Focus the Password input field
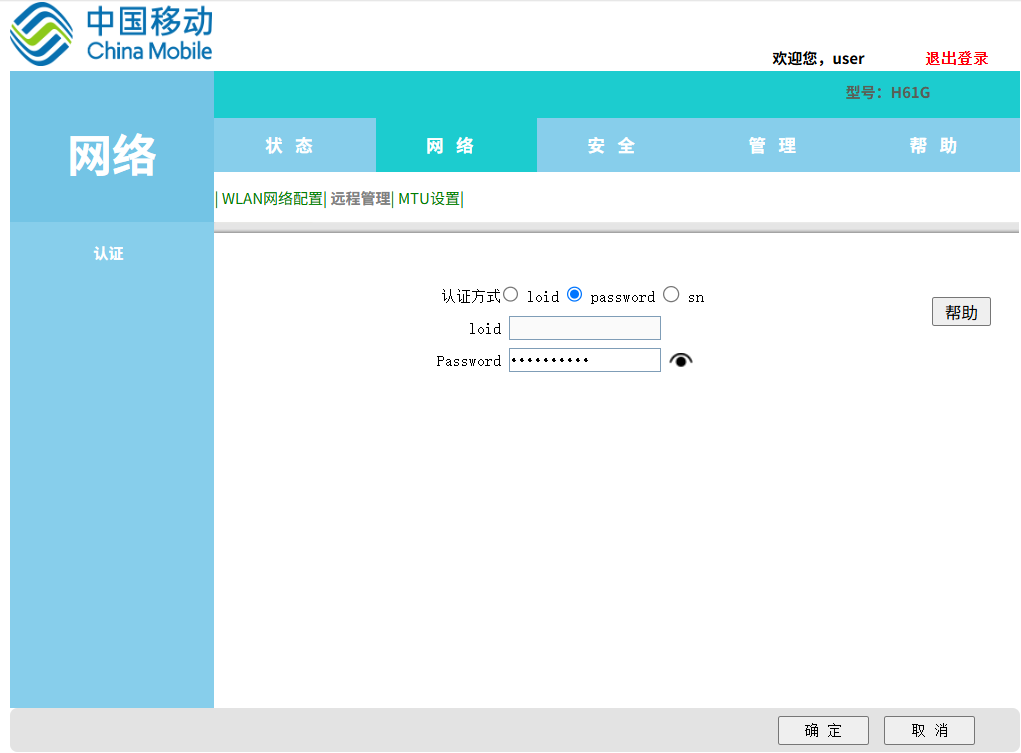Screen dimensions: 1021x753 pos(585,360)
